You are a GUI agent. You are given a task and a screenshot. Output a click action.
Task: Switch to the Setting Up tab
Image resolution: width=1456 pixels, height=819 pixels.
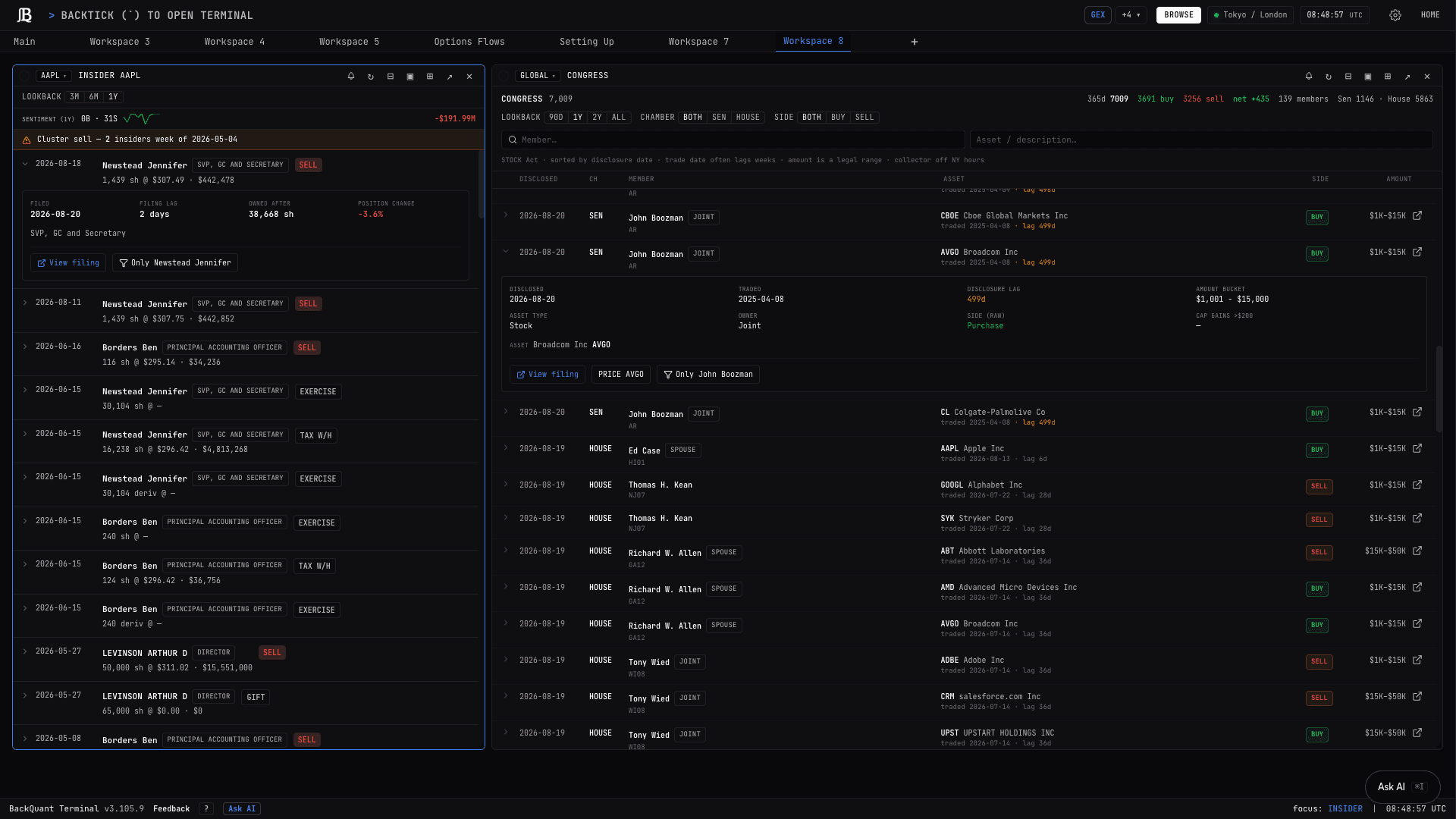point(587,42)
